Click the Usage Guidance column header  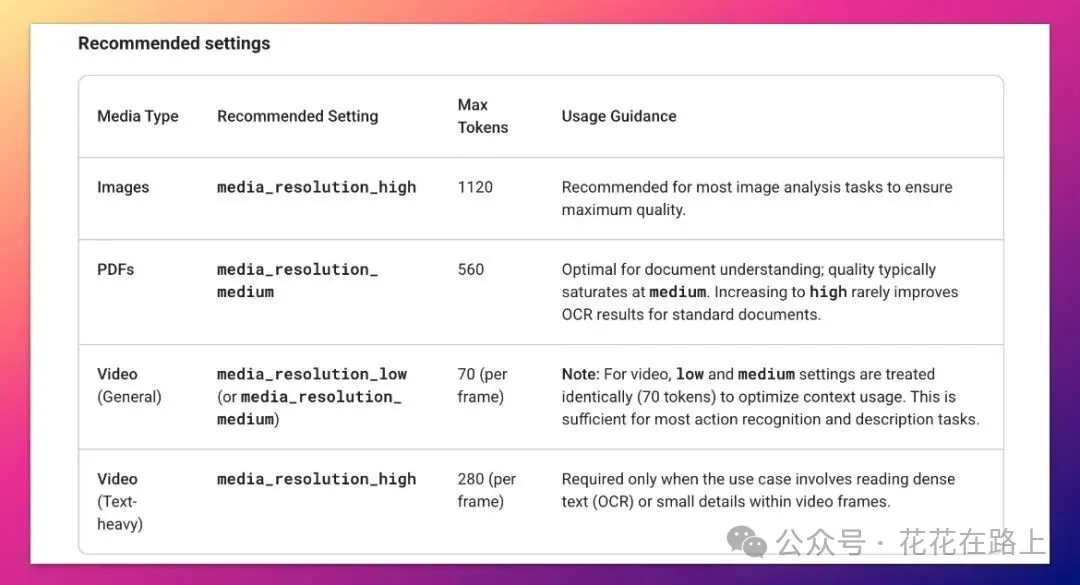pos(619,116)
